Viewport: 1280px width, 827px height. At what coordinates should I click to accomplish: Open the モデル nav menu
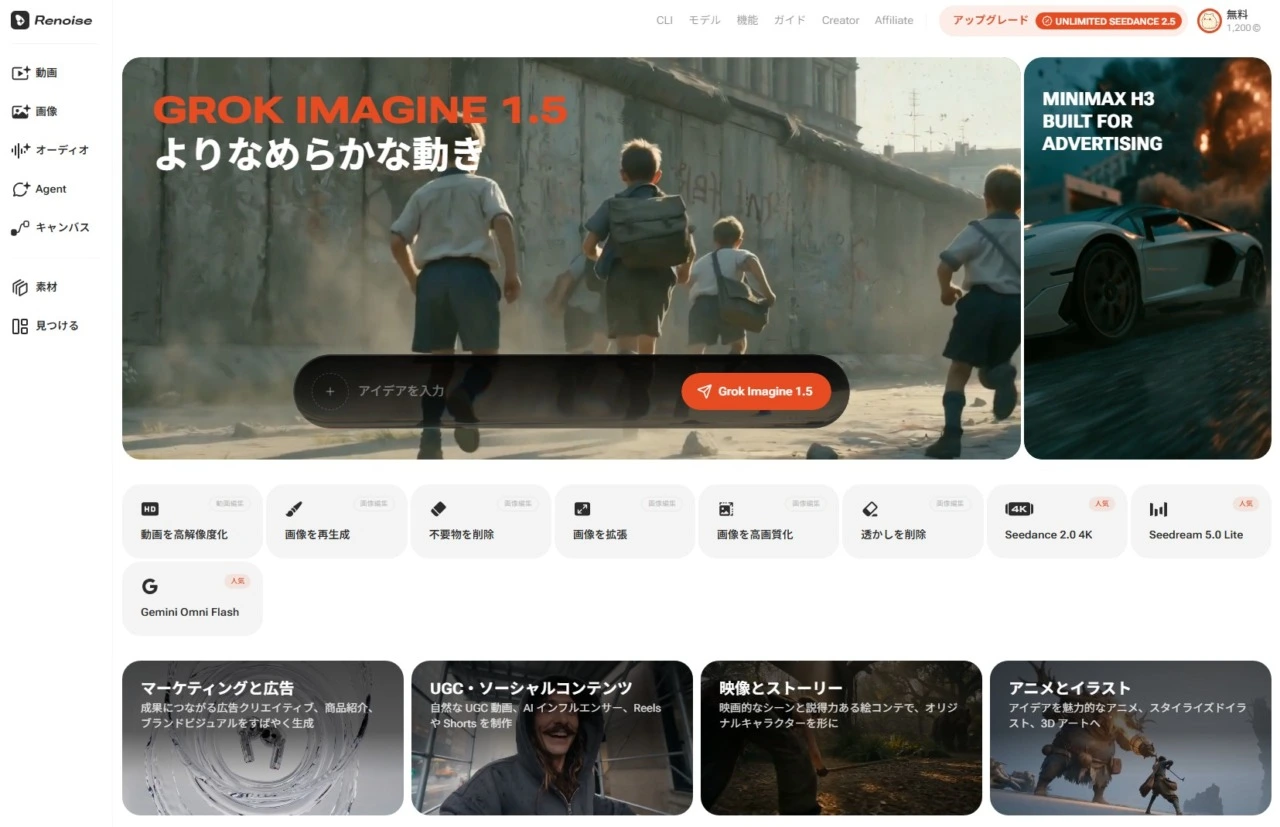(704, 20)
